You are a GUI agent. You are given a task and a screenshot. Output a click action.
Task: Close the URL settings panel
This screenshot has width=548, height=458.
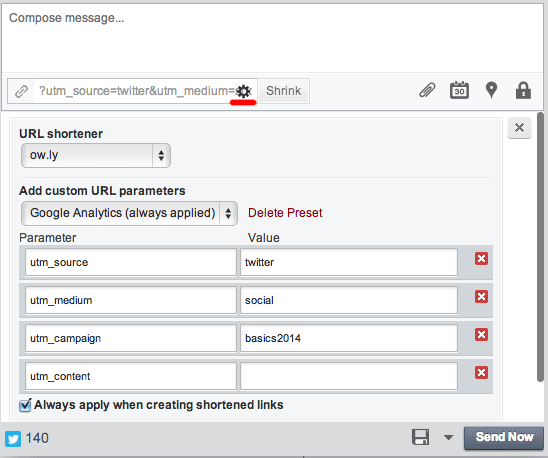coord(519,128)
